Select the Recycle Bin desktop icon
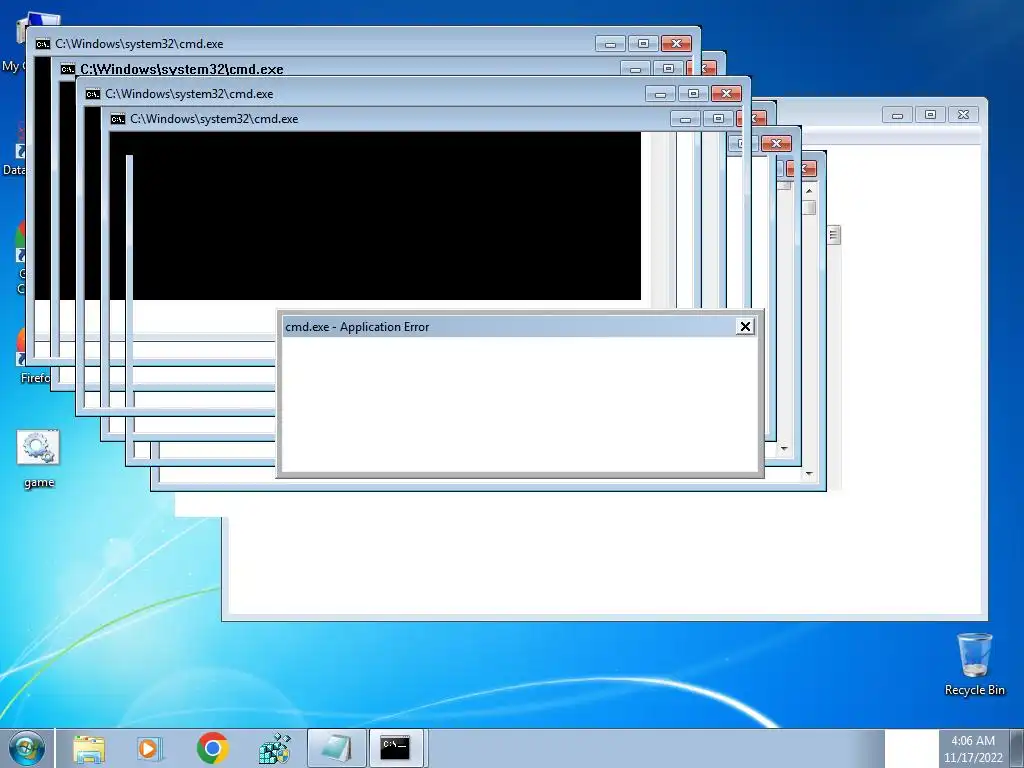Screen dimensions: 1024x768 (974, 665)
